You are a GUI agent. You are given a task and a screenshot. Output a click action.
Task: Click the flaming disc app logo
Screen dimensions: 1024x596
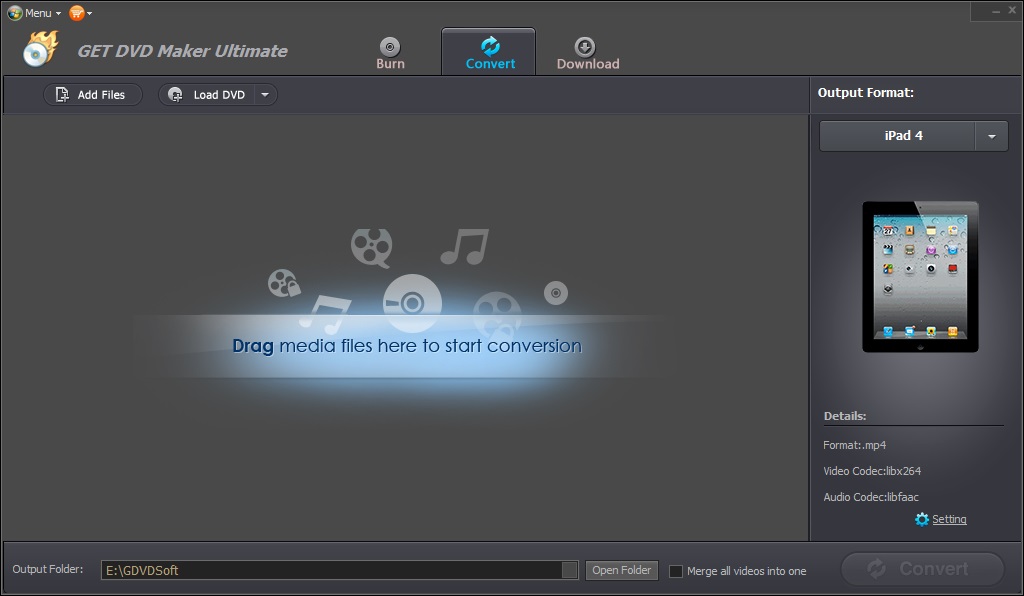(40, 49)
